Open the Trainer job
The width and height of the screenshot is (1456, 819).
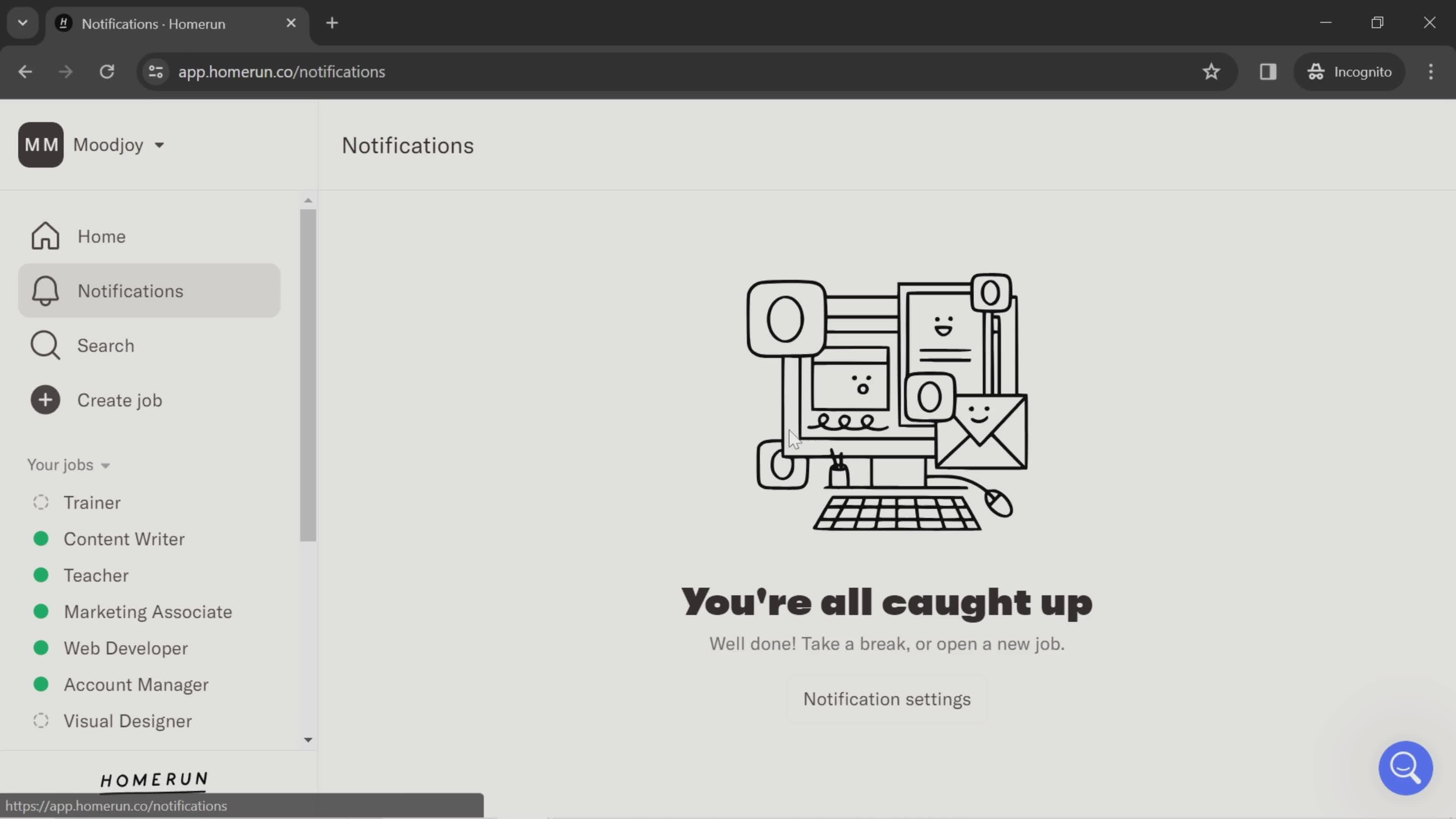pyautogui.click(x=92, y=502)
